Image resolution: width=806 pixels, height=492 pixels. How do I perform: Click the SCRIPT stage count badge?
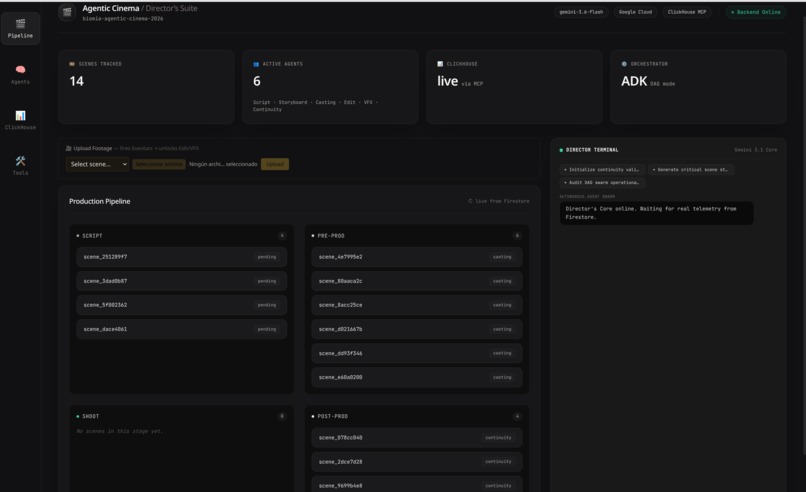point(282,235)
